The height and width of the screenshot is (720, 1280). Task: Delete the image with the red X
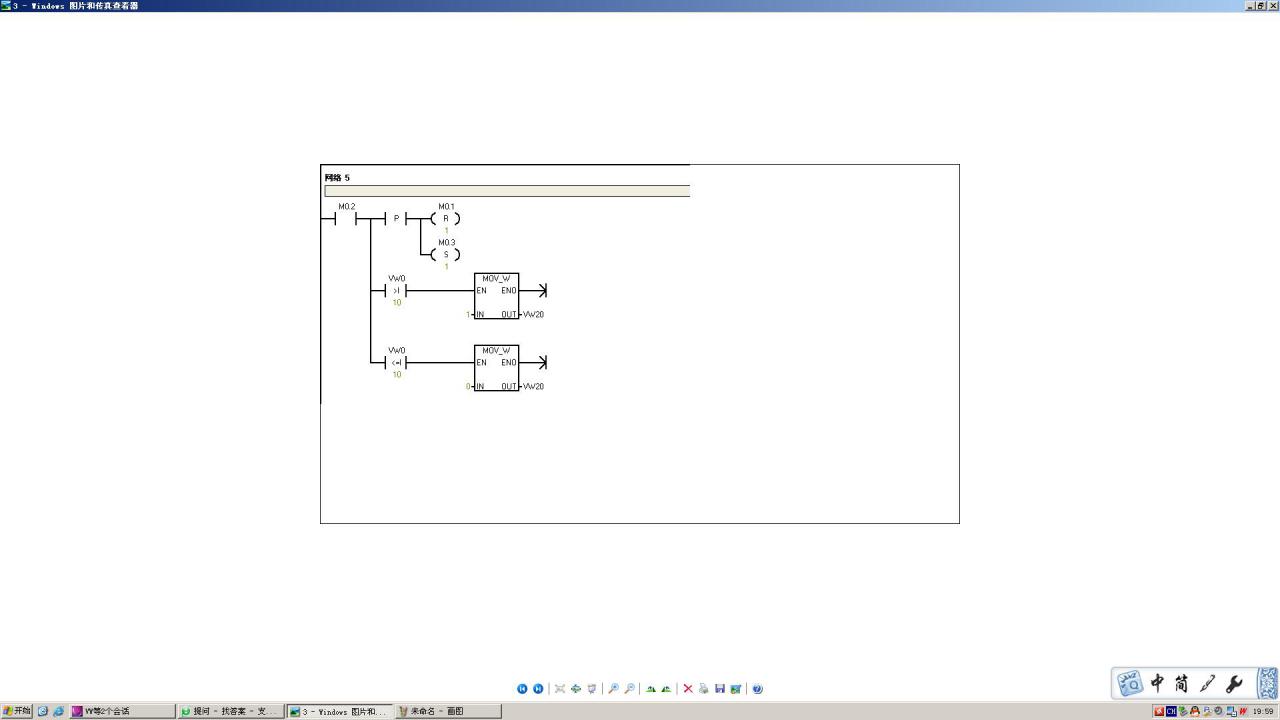coord(688,689)
